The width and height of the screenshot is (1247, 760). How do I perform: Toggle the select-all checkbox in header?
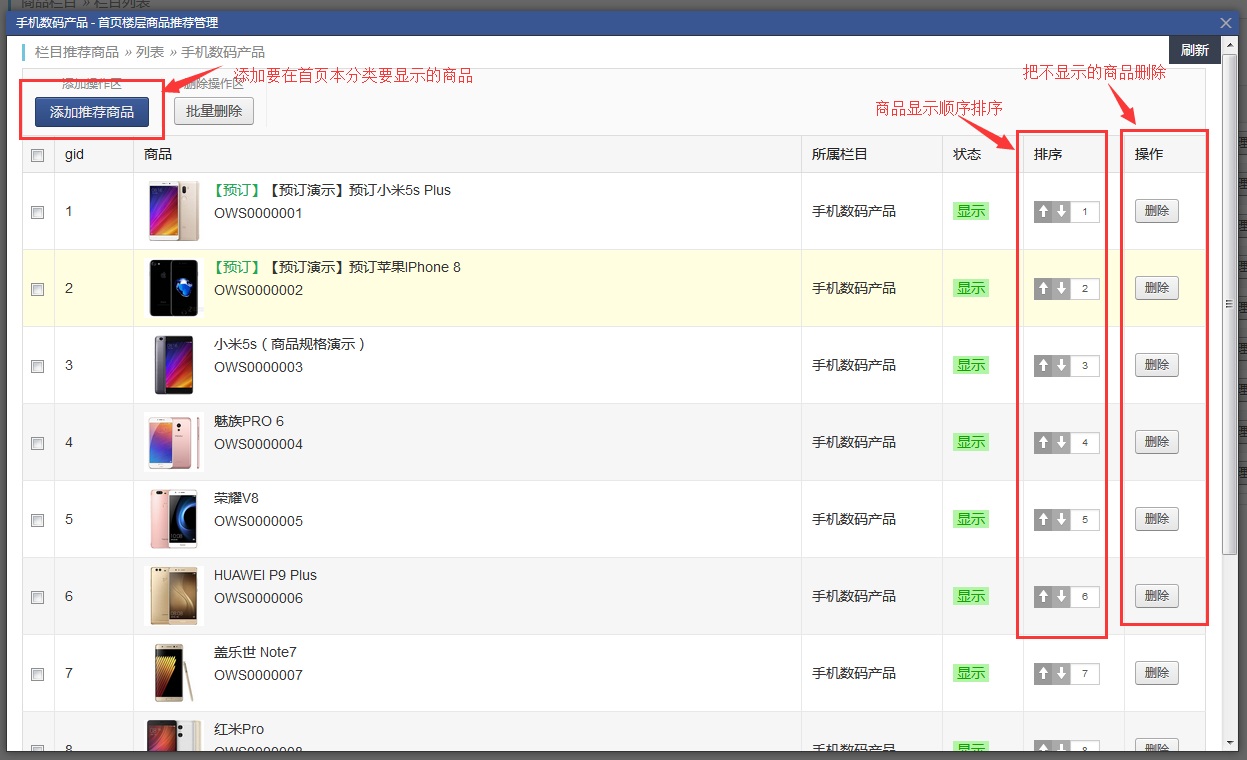[38, 155]
